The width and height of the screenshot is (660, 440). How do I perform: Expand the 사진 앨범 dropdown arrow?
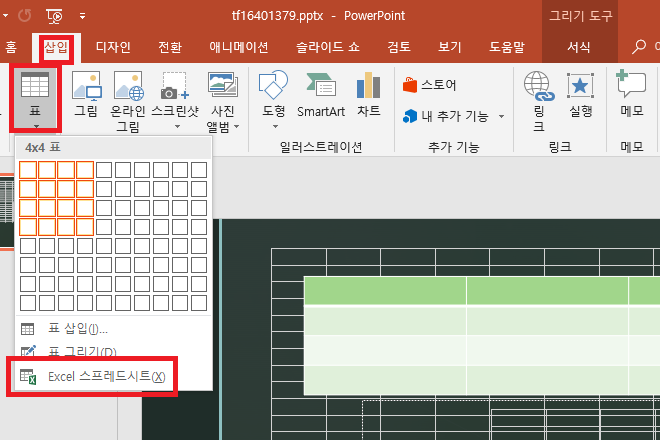237,126
